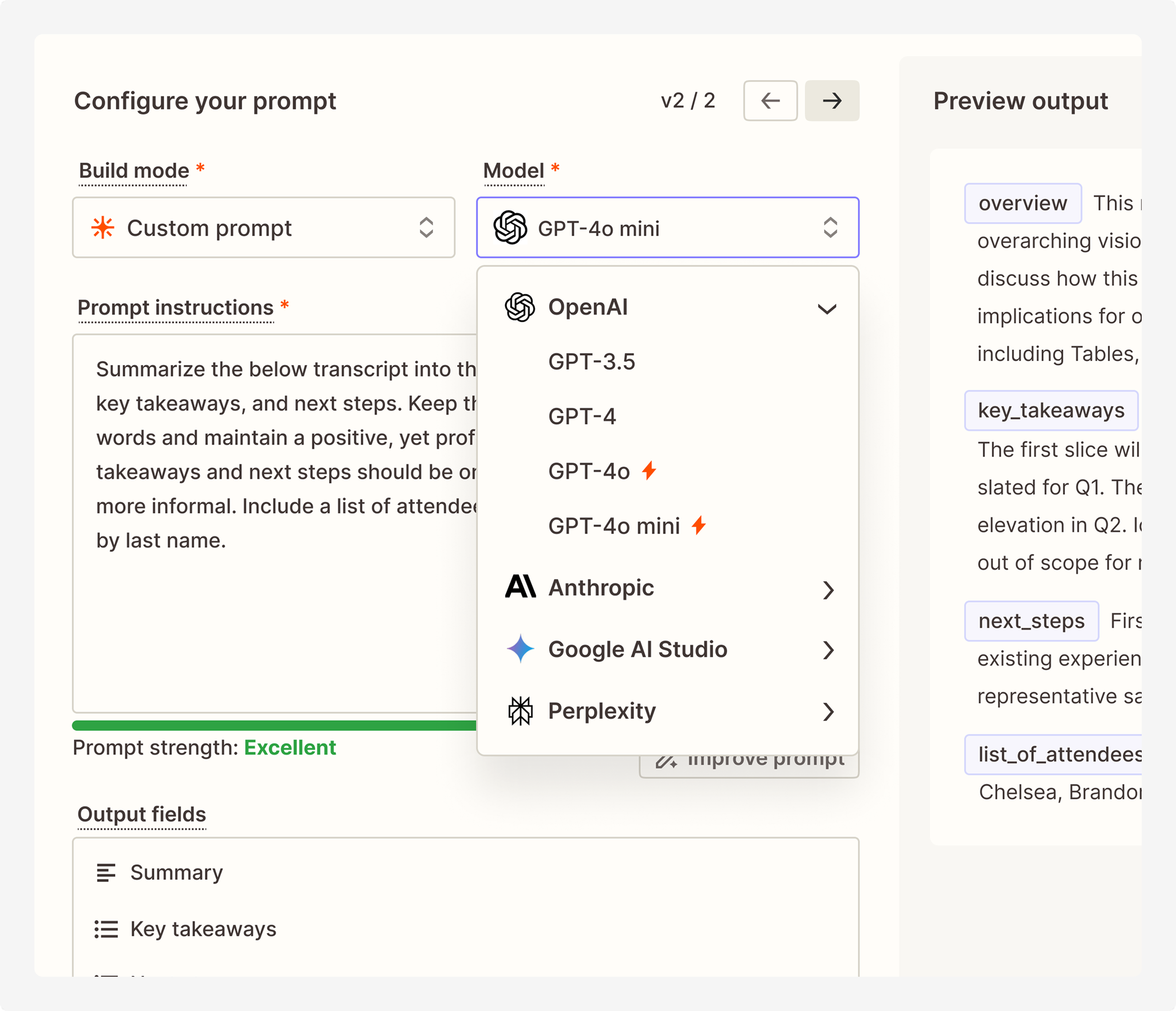Click the Perplexity logo icon
Image resolution: width=1176 pixels, height=1011 pixels.
(x=520, y=711)
